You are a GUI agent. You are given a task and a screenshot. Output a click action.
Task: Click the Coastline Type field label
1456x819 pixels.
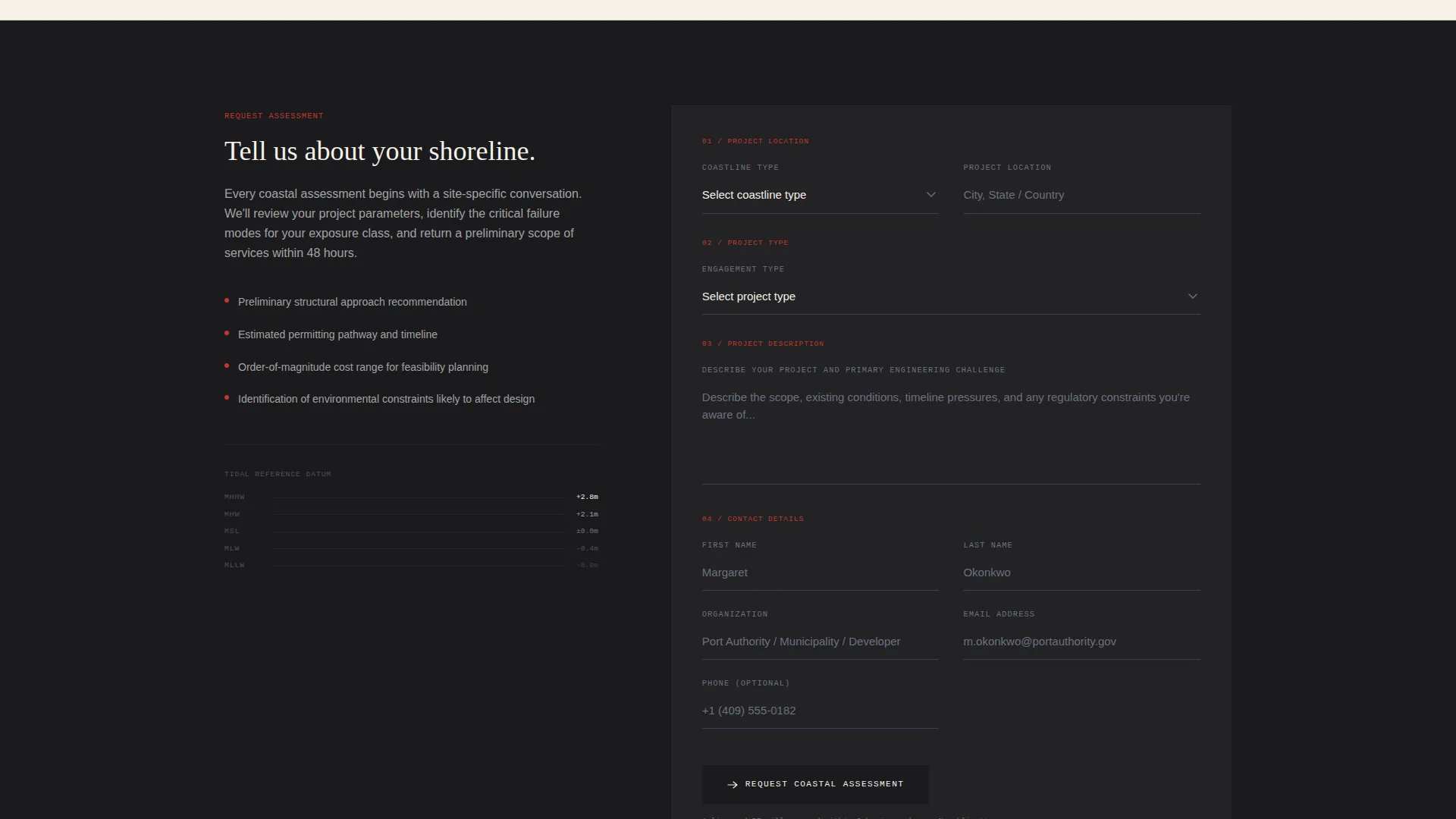pos(740,168)
